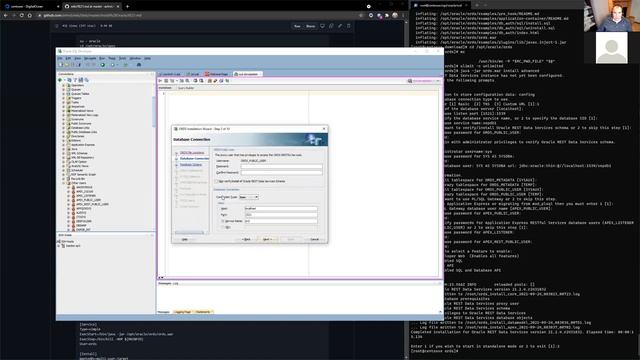The image size is (640, 360).
Task: Click the Run Statement icon in worksheet toolbar
Action: pos(160,81)
